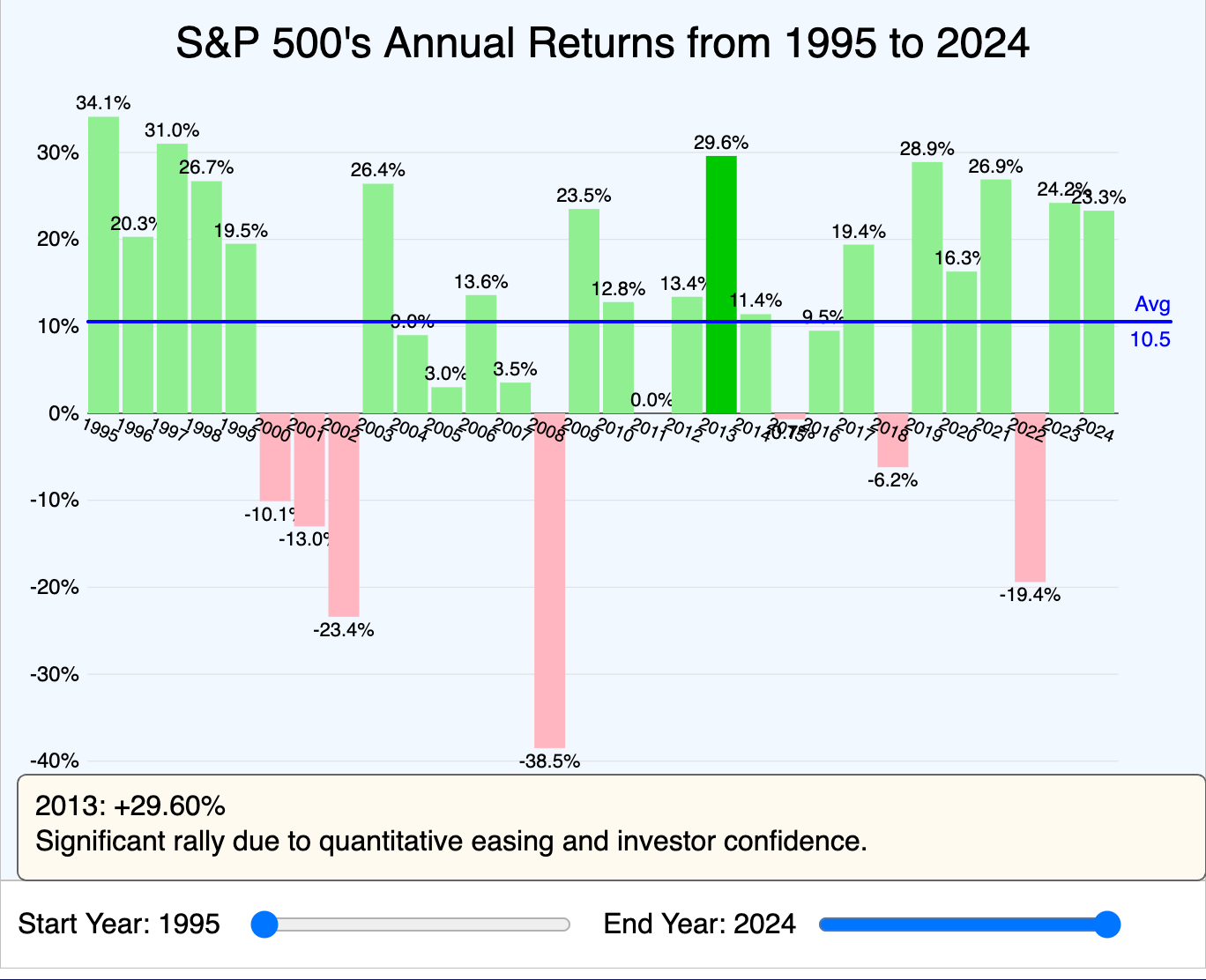This screenshot has width=1206, height=980.
Task: Click the 34.1% bar for 1995
Action: click(104, 264)
